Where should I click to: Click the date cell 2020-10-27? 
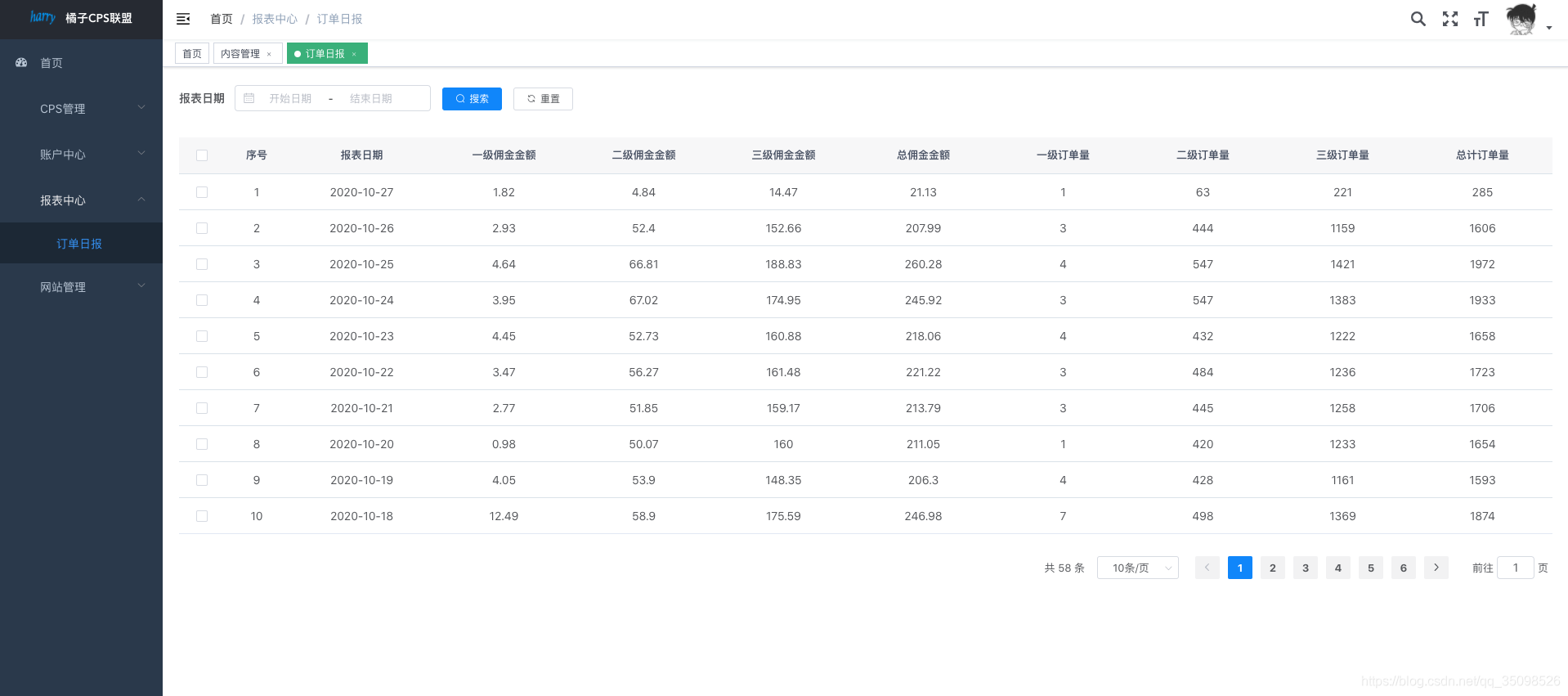(x=361, y=192)
